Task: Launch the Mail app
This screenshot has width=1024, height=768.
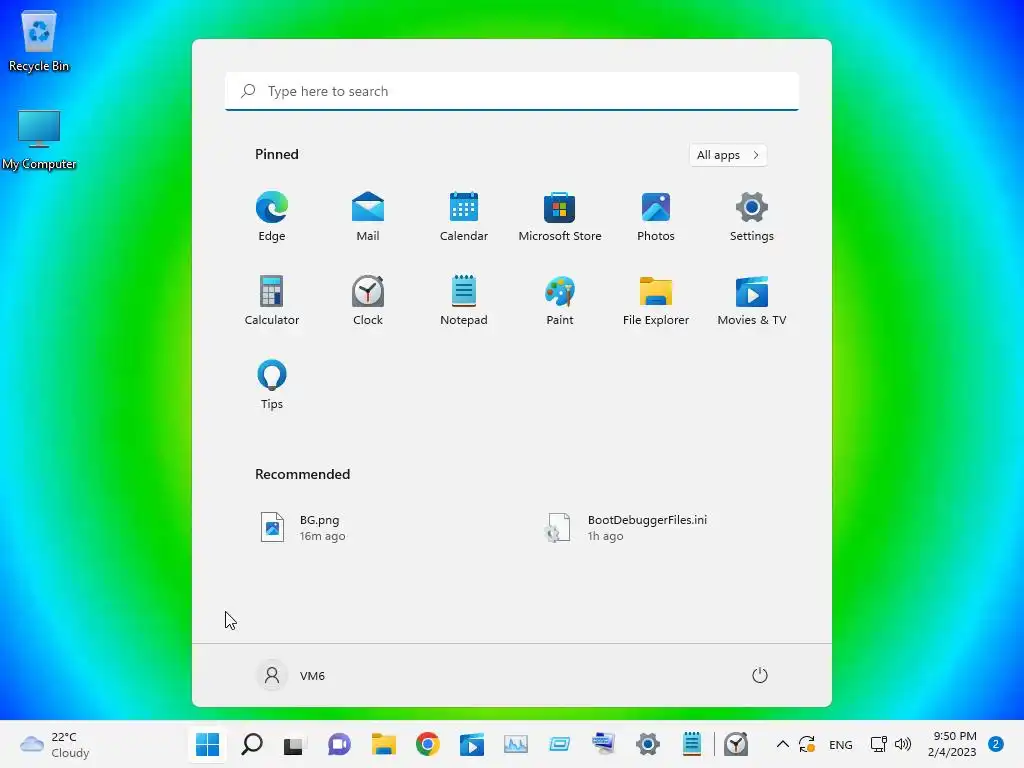Action: 368,217
